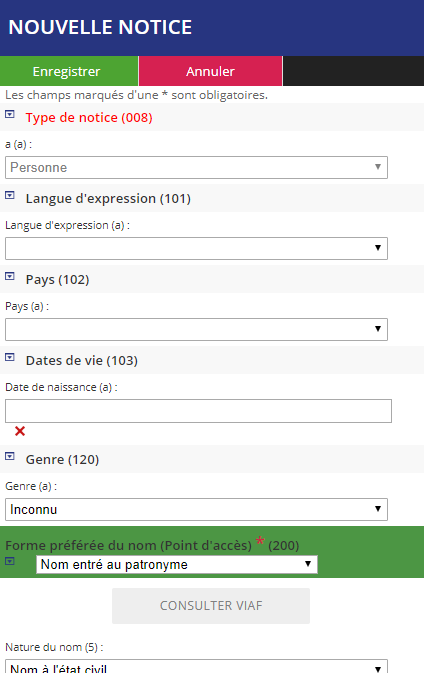Collapse the Dates de vie (103) section icon
Viewport: 424px width, 673px height.
pos(9,357)
